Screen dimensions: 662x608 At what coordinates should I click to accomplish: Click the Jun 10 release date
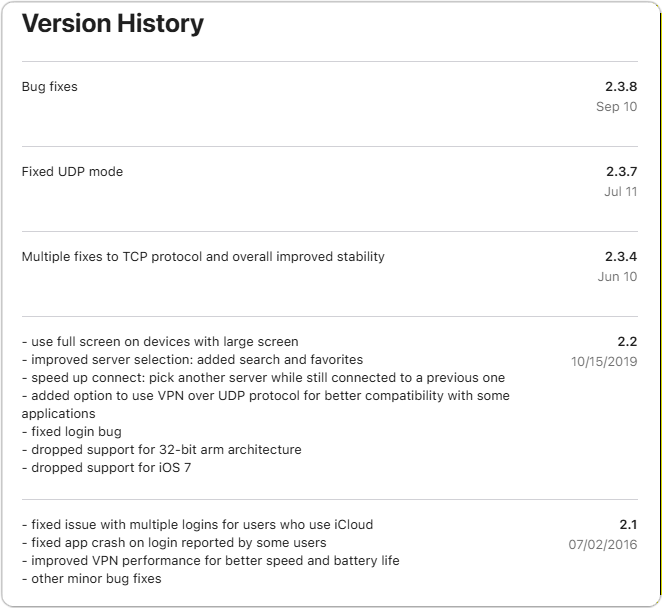tap(617, 277)
